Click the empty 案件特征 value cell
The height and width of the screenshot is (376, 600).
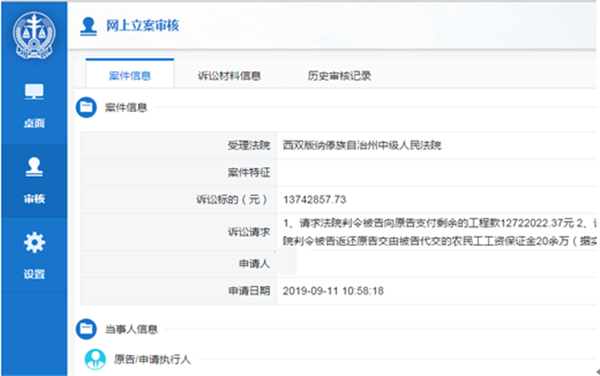pos(437,173)
